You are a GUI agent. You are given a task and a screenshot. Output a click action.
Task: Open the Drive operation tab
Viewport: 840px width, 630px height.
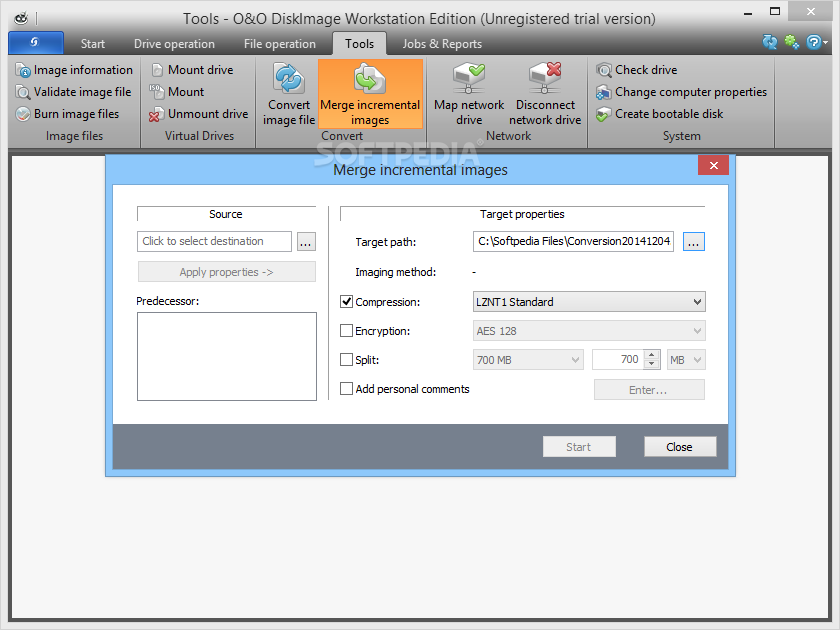coord(174,44)
